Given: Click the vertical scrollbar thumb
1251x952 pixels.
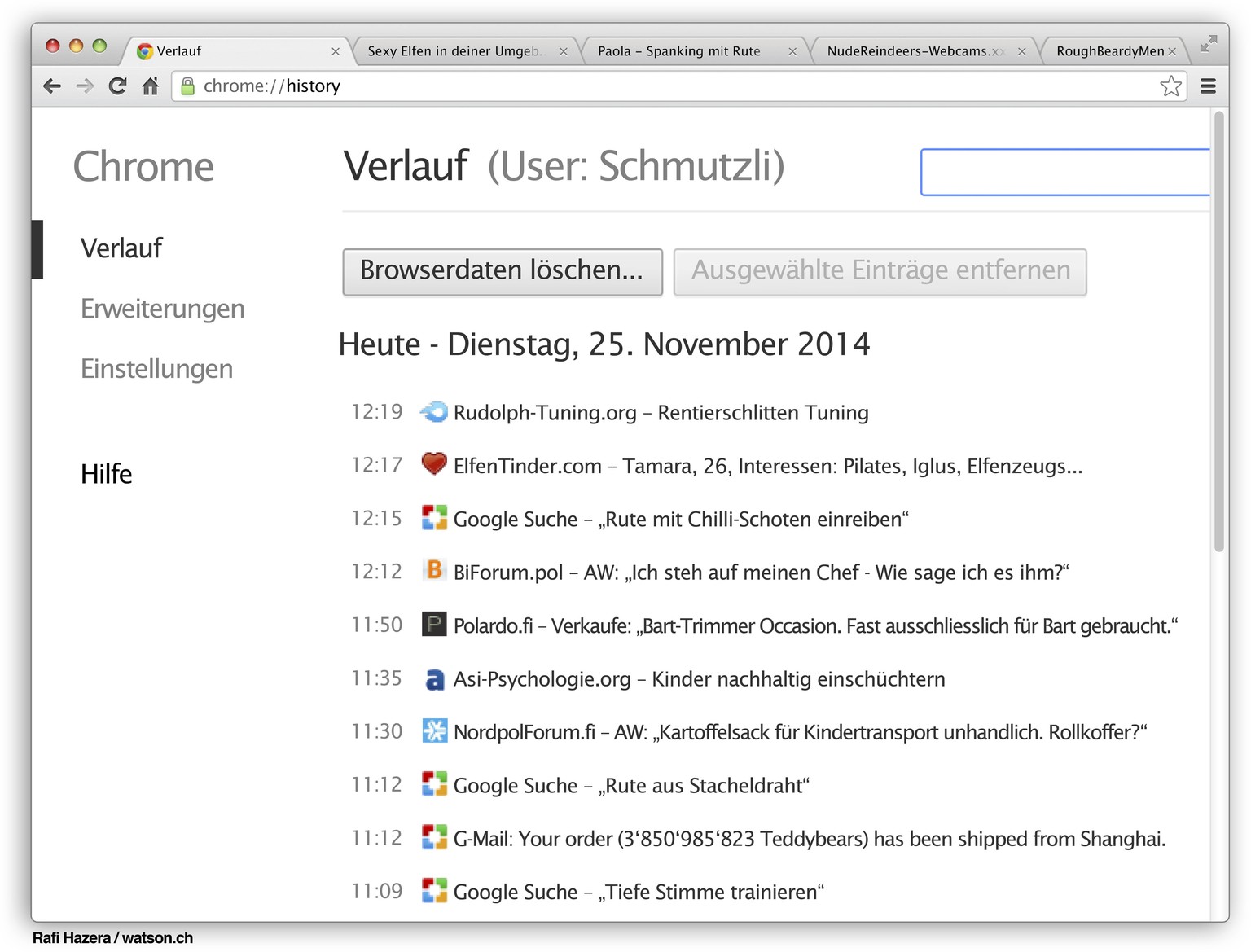Looking at the screenshot, I should click(x=1218, y=334).
